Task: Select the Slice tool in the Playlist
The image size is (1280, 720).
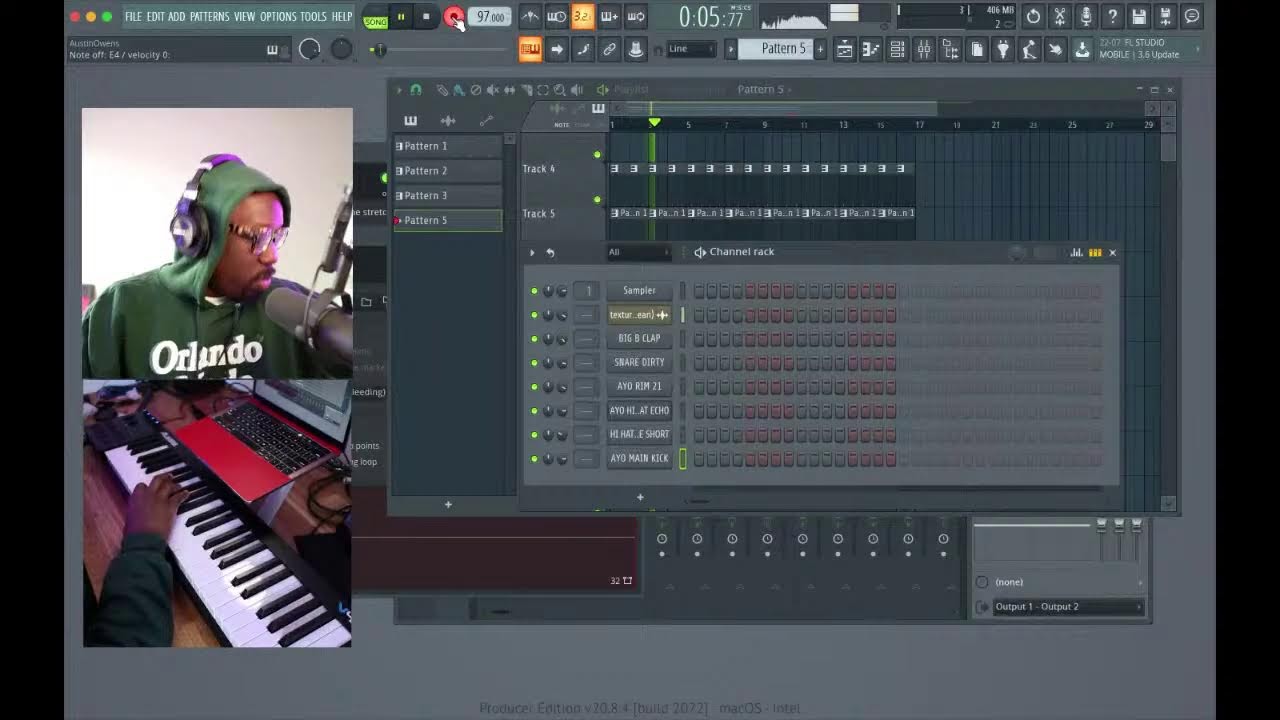Action: click(527, 90)
